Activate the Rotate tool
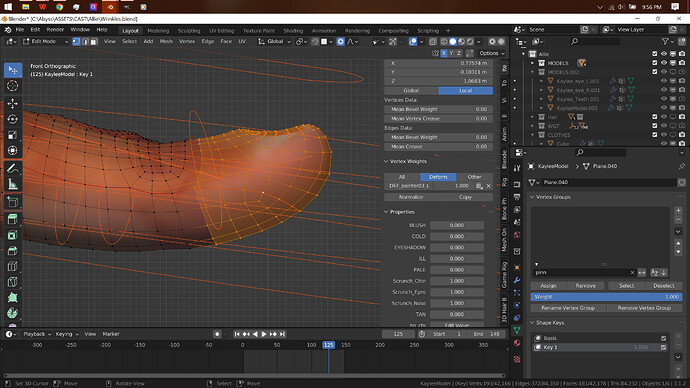The height and width of the screenshot is (388, 690). click(12, 119)
